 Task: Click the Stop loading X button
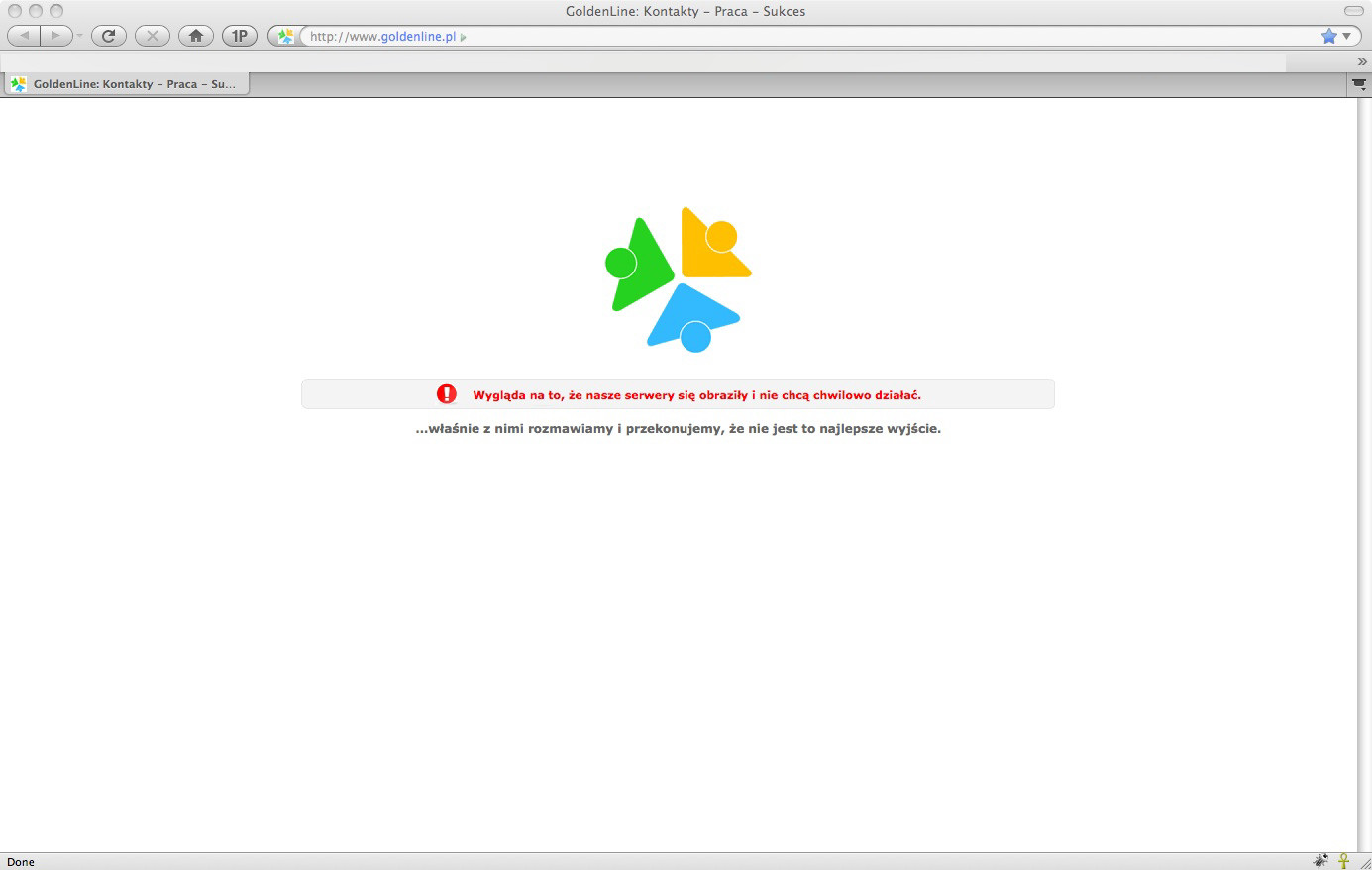click(153, 36)
